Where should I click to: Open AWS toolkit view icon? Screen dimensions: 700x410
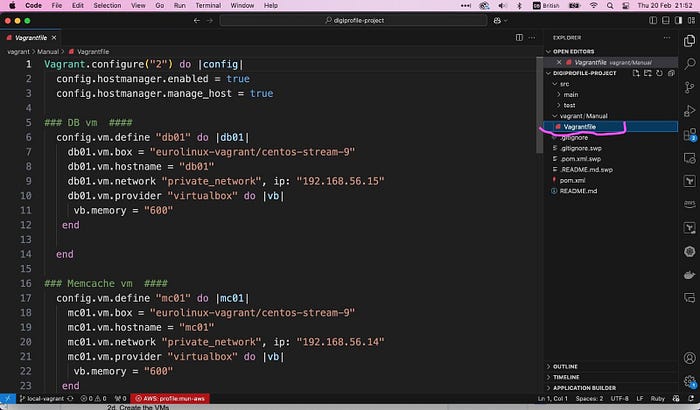click(689, 204)
